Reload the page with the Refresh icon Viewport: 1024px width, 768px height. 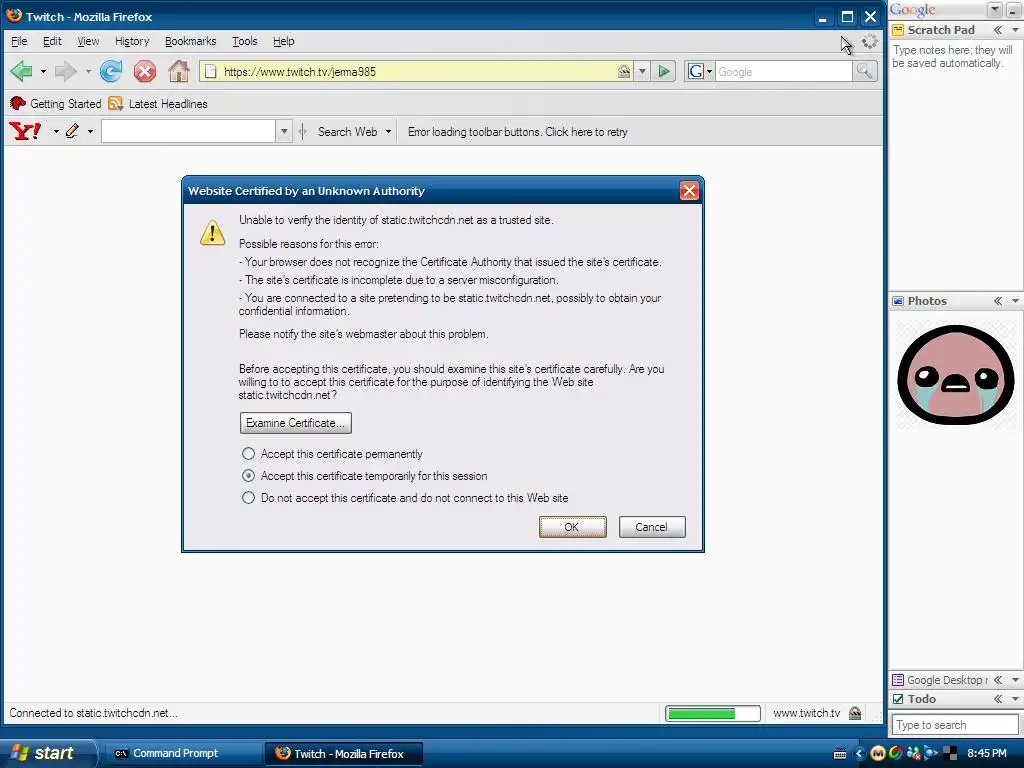click(x=111, y=71)
